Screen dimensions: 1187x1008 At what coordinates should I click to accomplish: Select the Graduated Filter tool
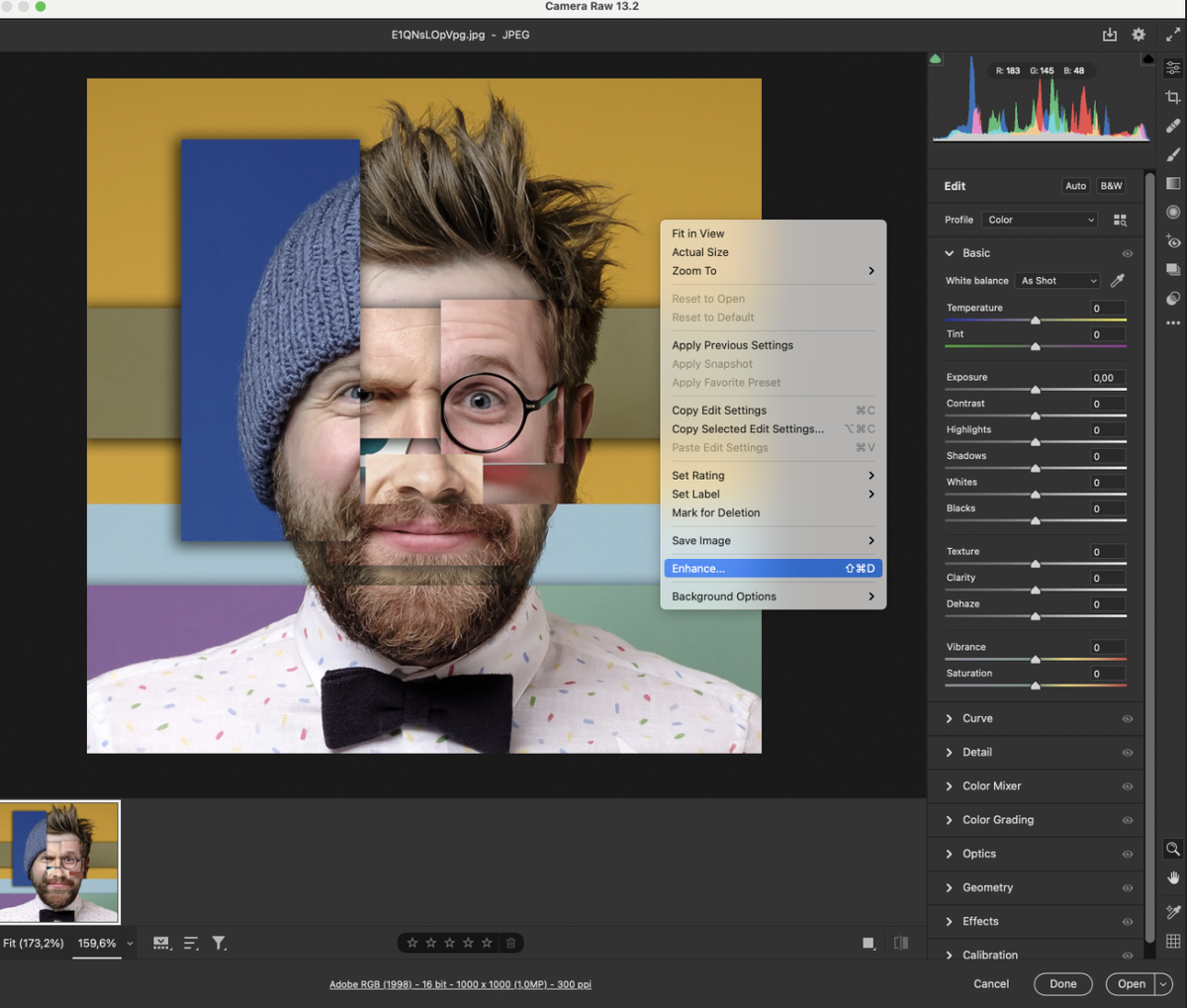[1173, 183]
